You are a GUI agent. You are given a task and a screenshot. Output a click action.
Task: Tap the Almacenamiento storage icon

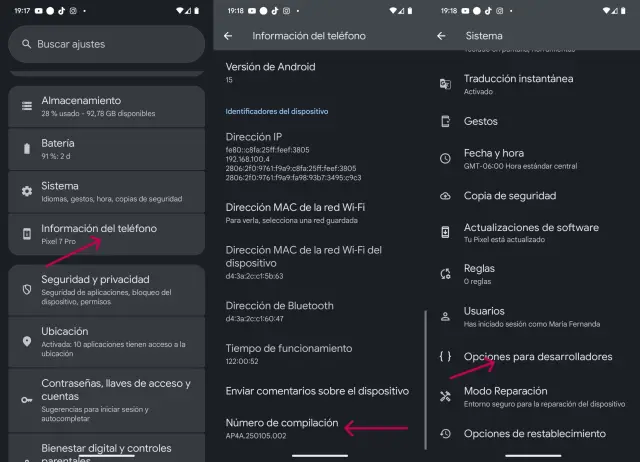pos(27,106)
